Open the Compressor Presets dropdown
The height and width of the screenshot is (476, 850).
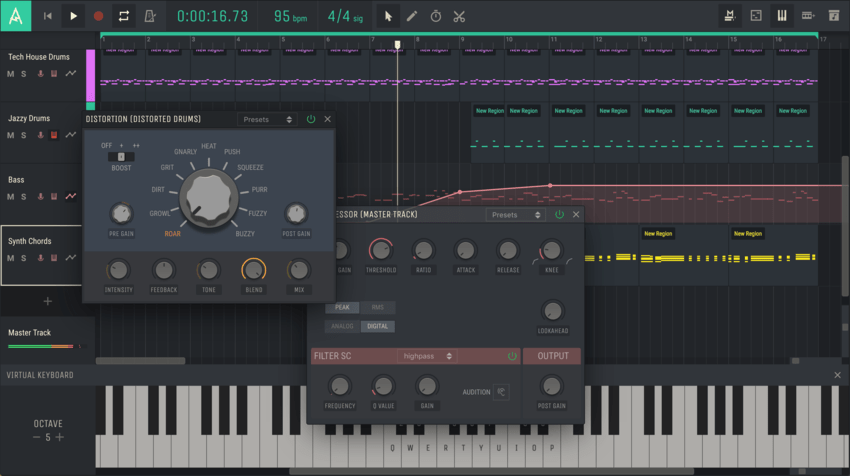(516, 215)
